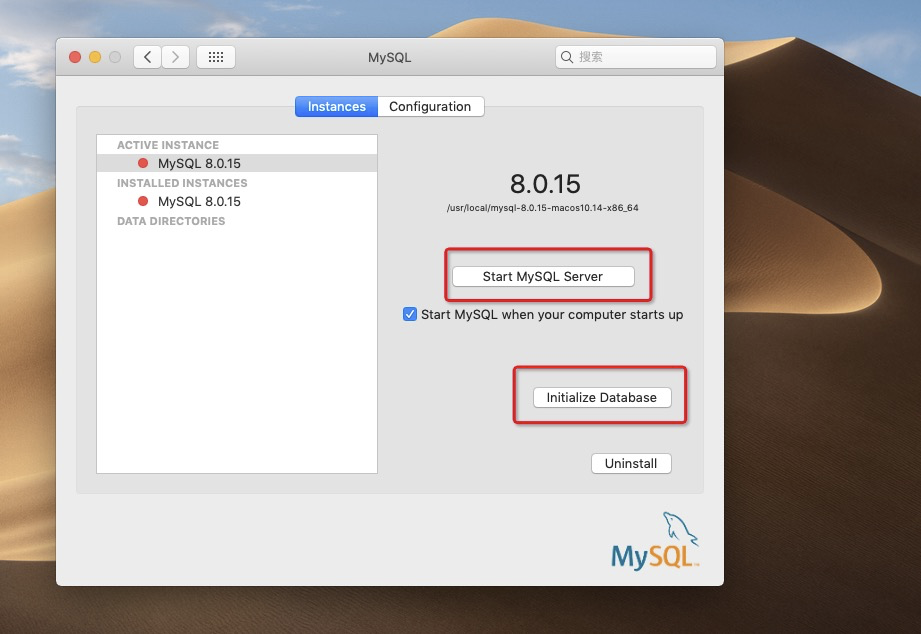The image size is (921, 634).
Task: Click the MySQL window title text
Action: coord(389,58)
